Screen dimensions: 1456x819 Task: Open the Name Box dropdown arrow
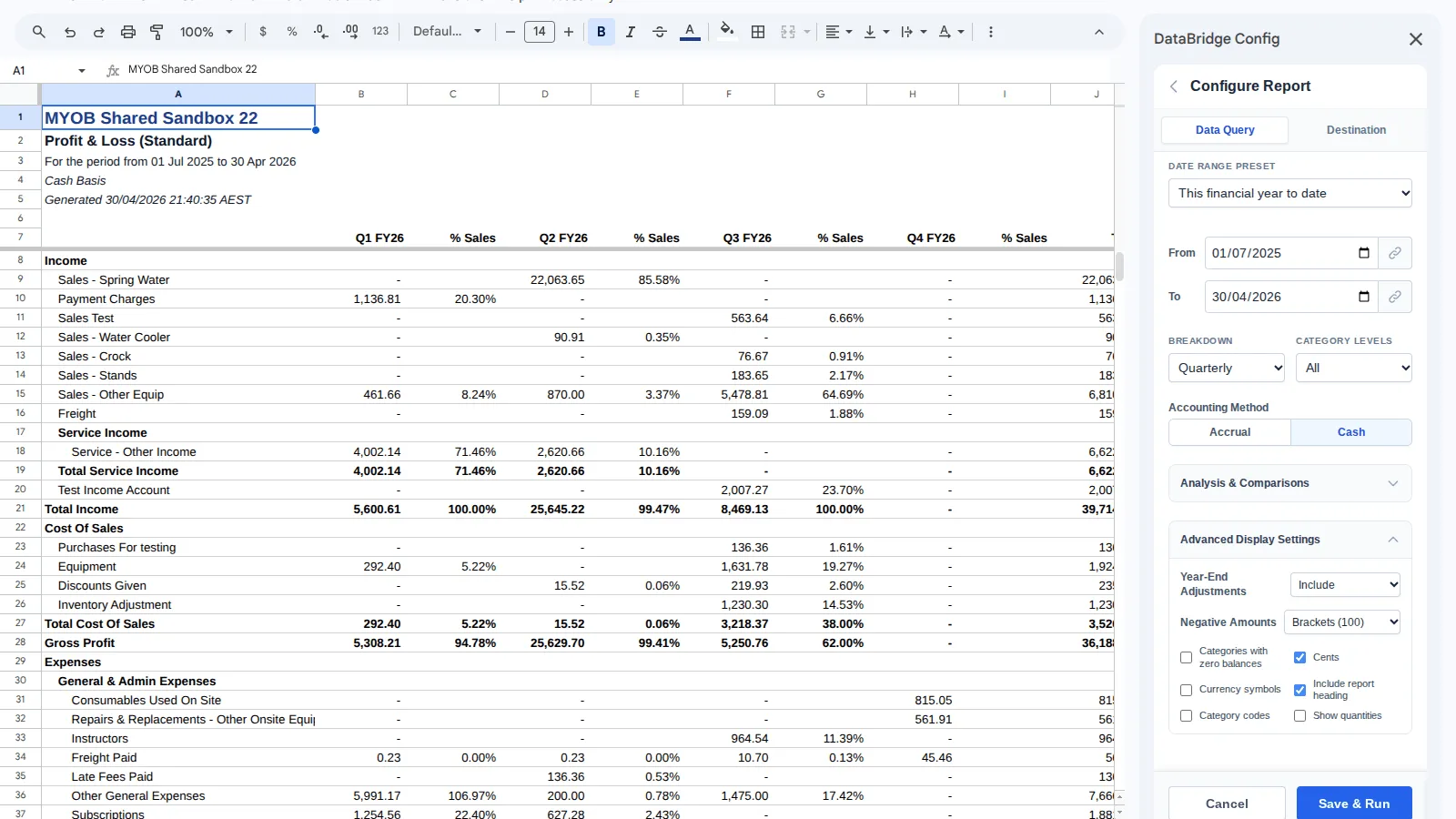(82, 70)
